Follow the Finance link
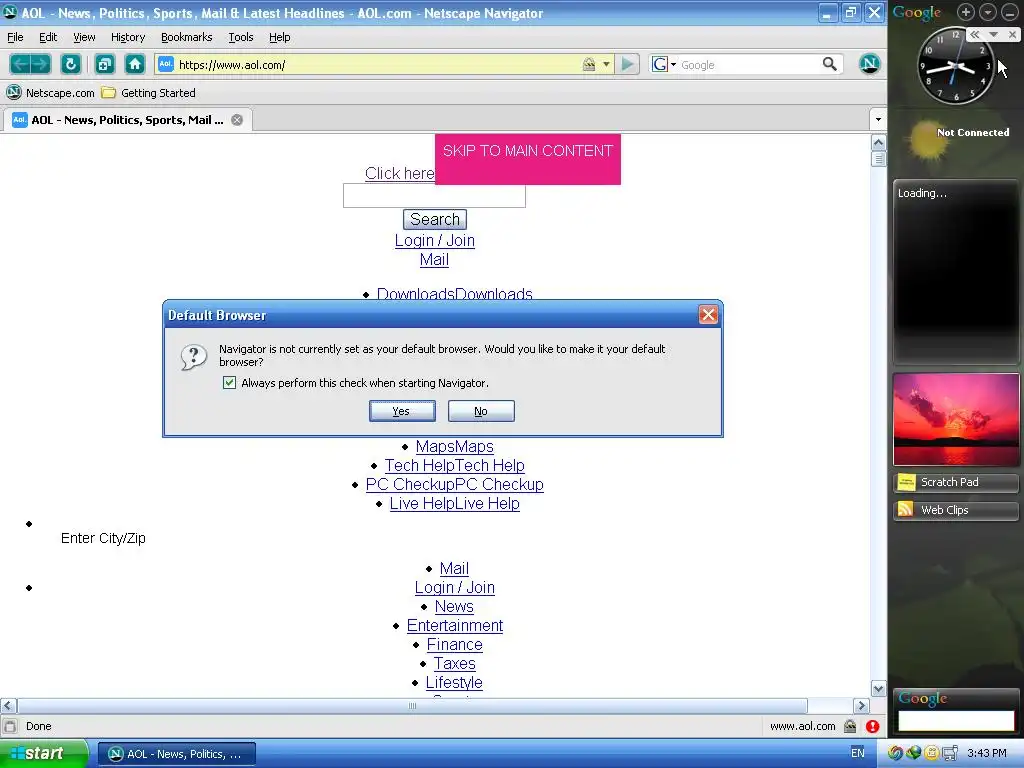 455,645
